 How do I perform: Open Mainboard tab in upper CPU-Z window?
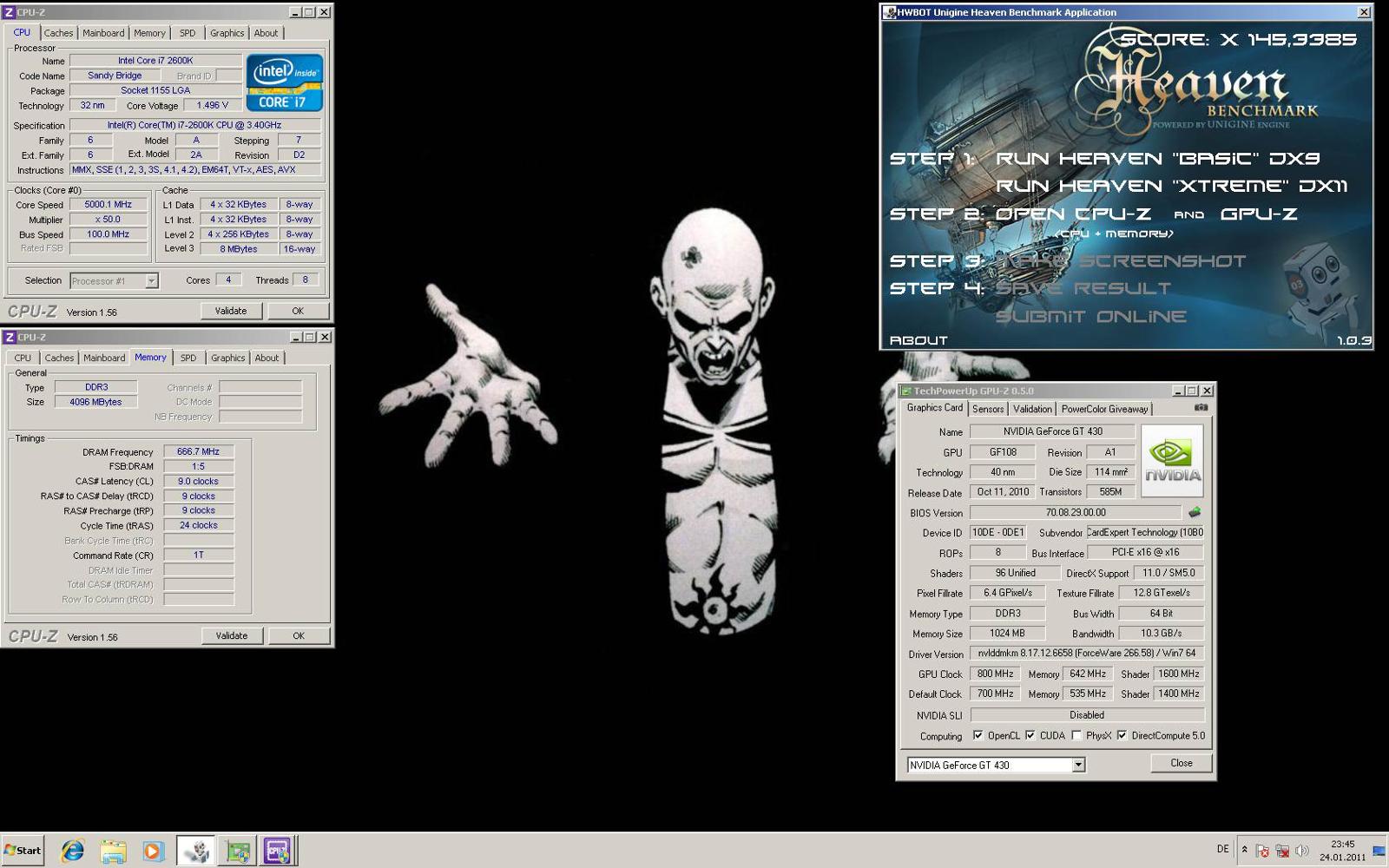[103, 33]
